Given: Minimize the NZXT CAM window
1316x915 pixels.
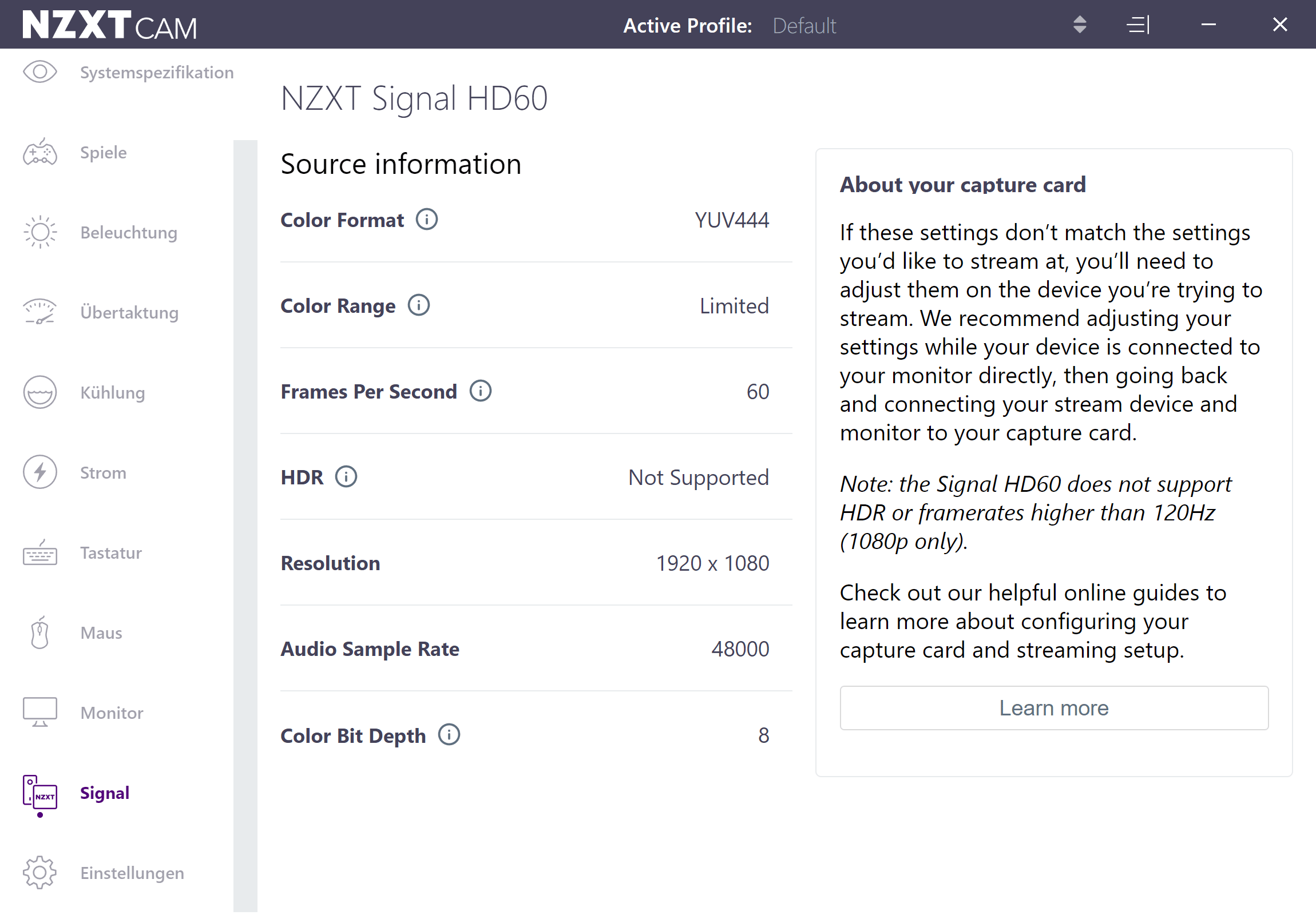Looking at the screenshot, I should pyautogui.click(x=1209, y=25).
